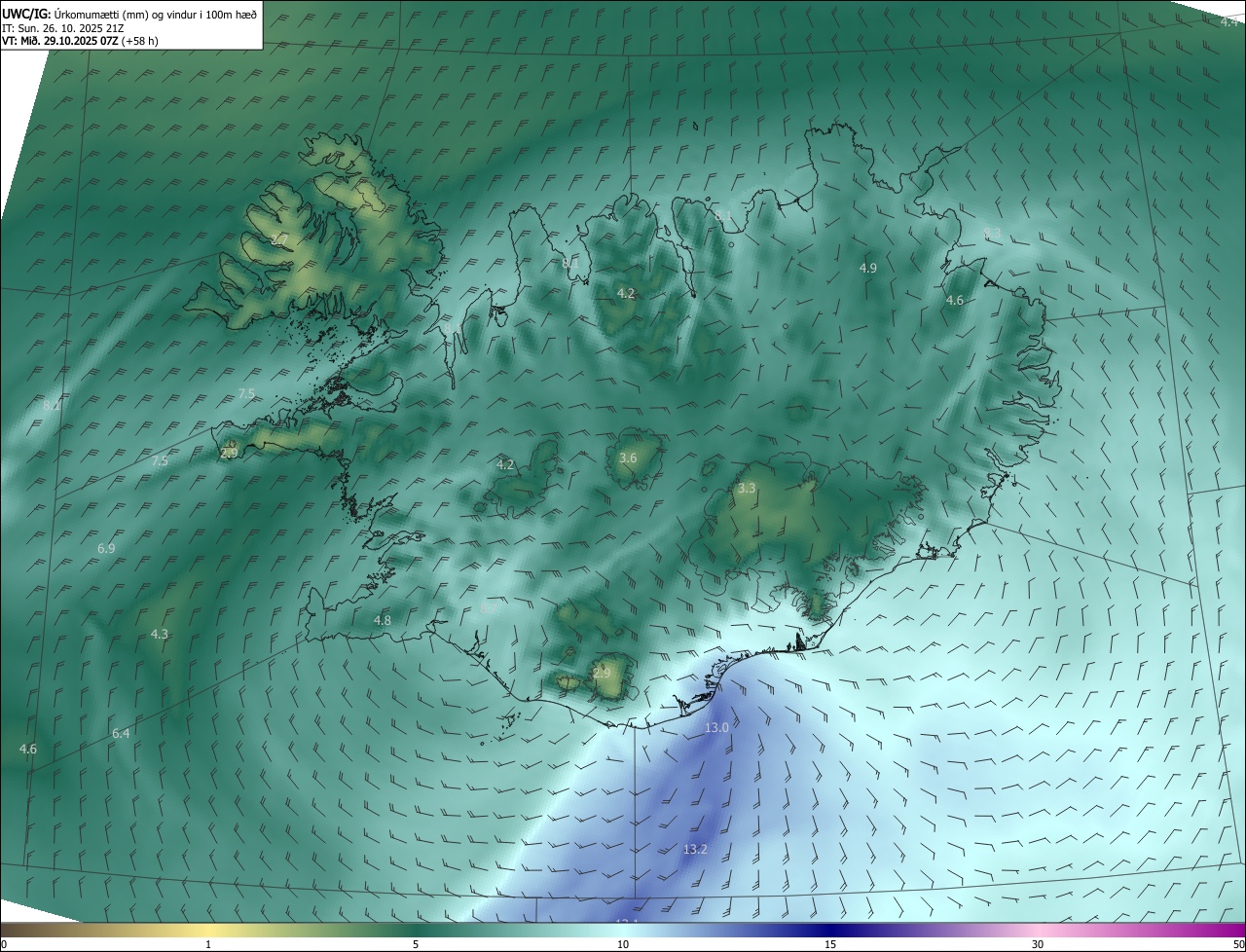The height and width of the screenshot is (952, 1246).
Task: Click the 4.6 value near the east coast
Action: [x=955, y=301]
